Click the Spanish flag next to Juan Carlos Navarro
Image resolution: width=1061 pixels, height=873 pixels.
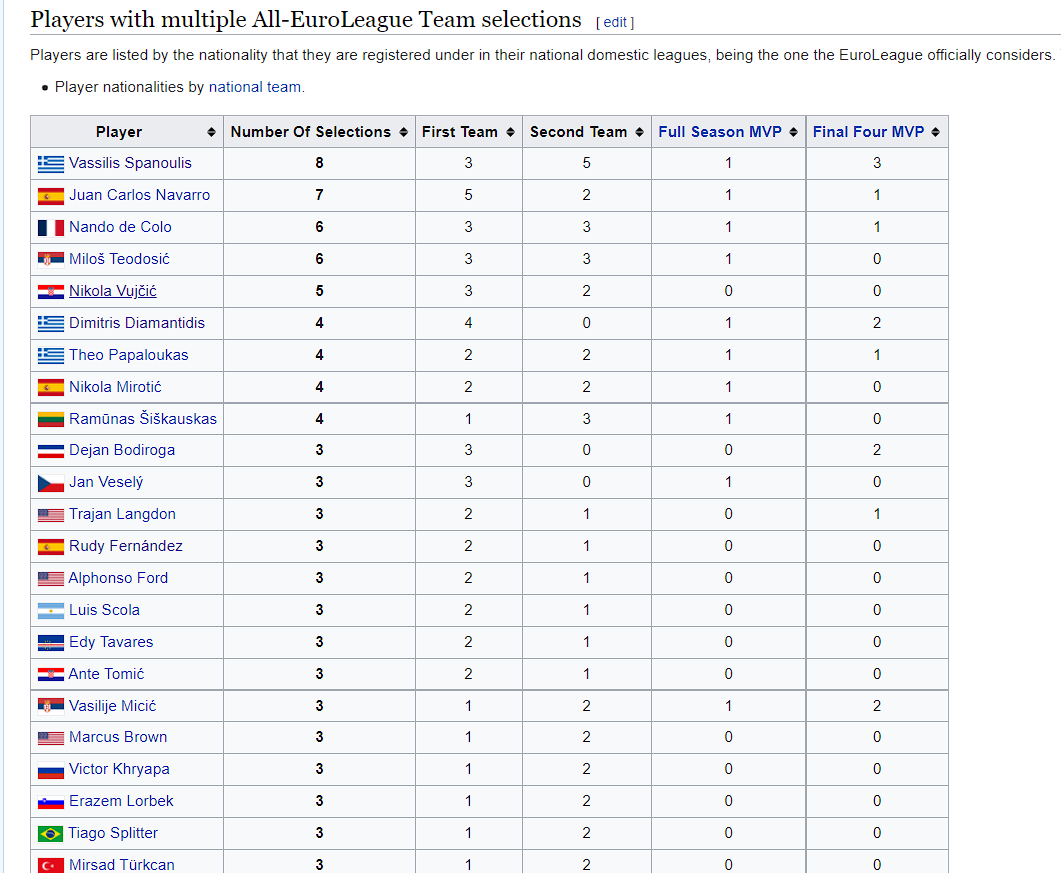tap(51, 196)
